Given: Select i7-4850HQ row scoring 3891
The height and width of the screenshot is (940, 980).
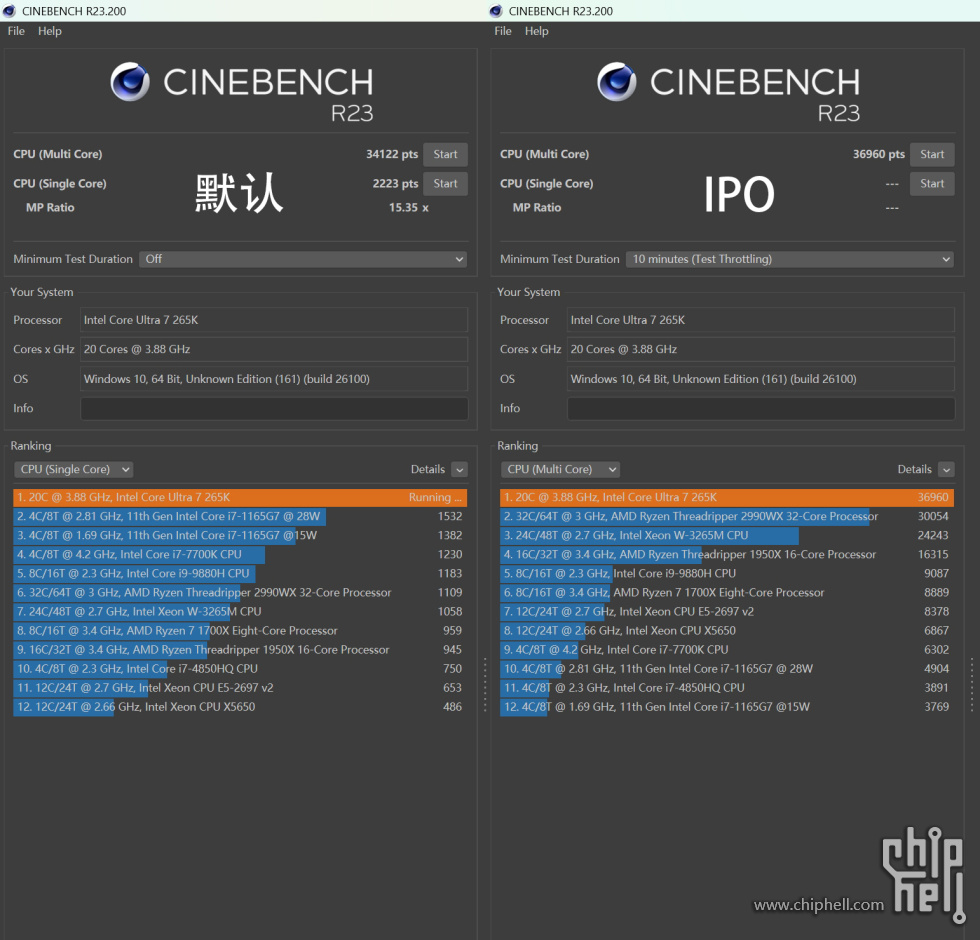Looking at the screenshot, I should point(727,688).
